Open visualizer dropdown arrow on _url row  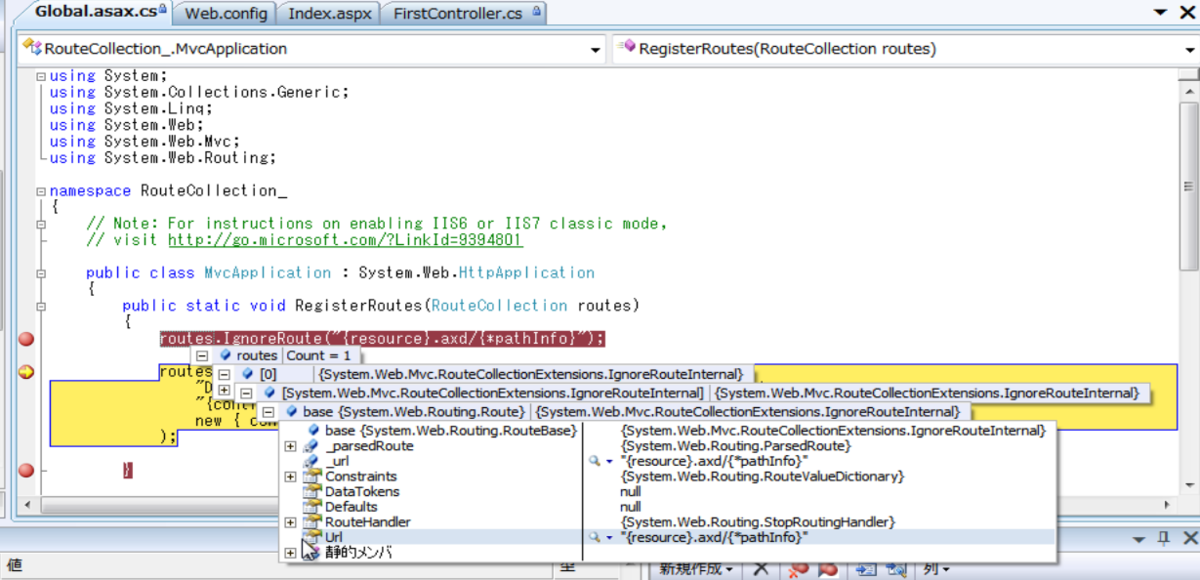[609, 462]
